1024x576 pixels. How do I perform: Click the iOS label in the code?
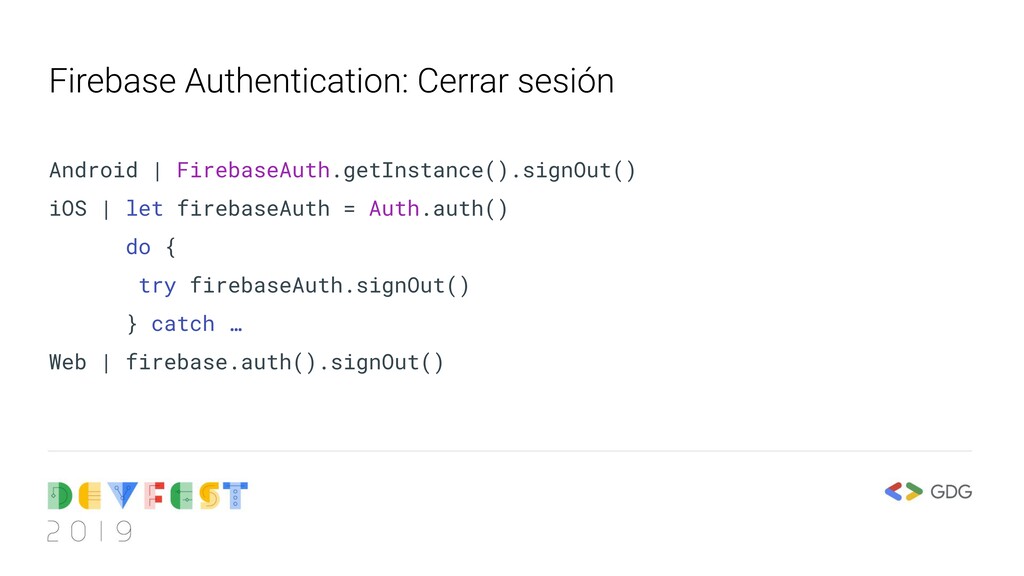pos(68,209)
